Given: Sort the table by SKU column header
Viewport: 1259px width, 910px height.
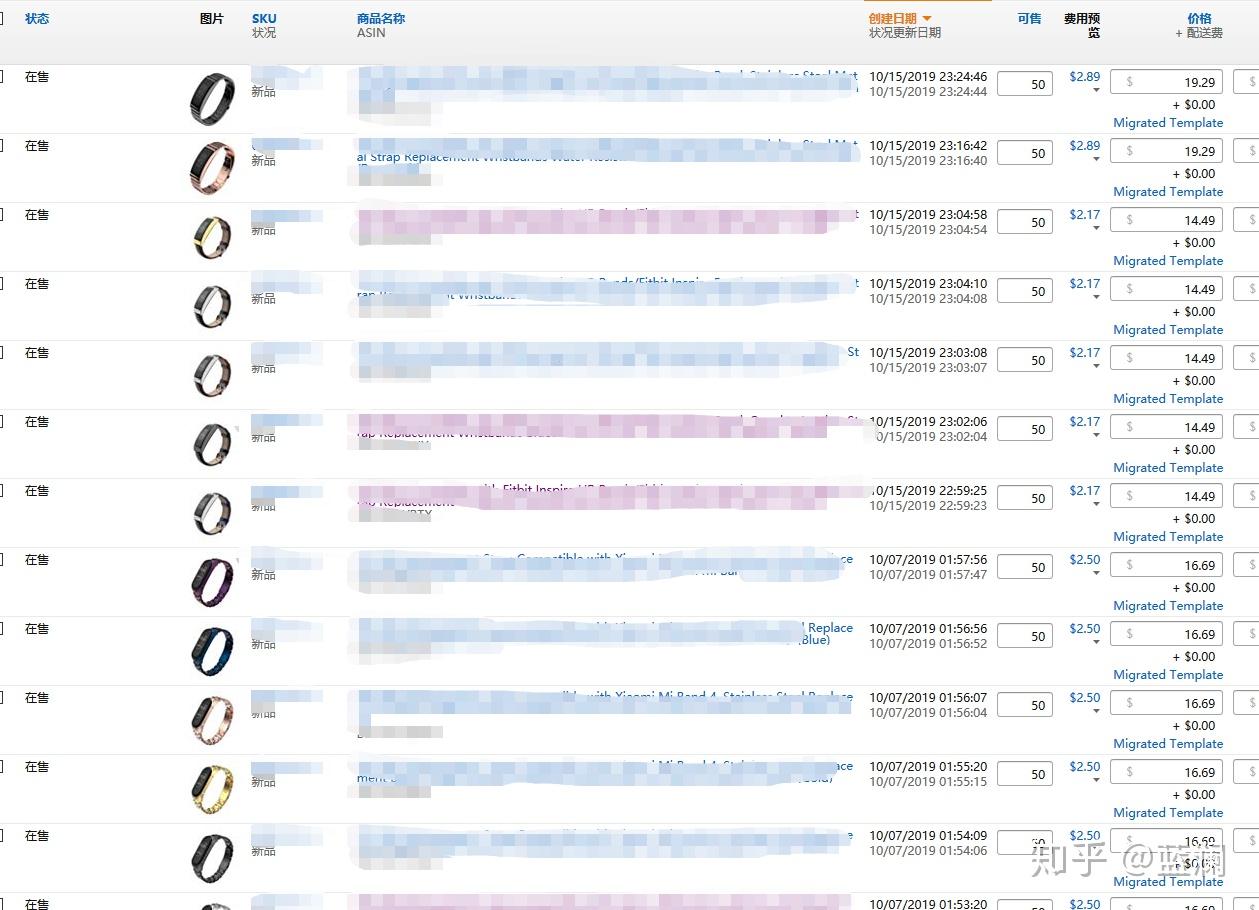Looking at the screenshot, I should (264, 19).
